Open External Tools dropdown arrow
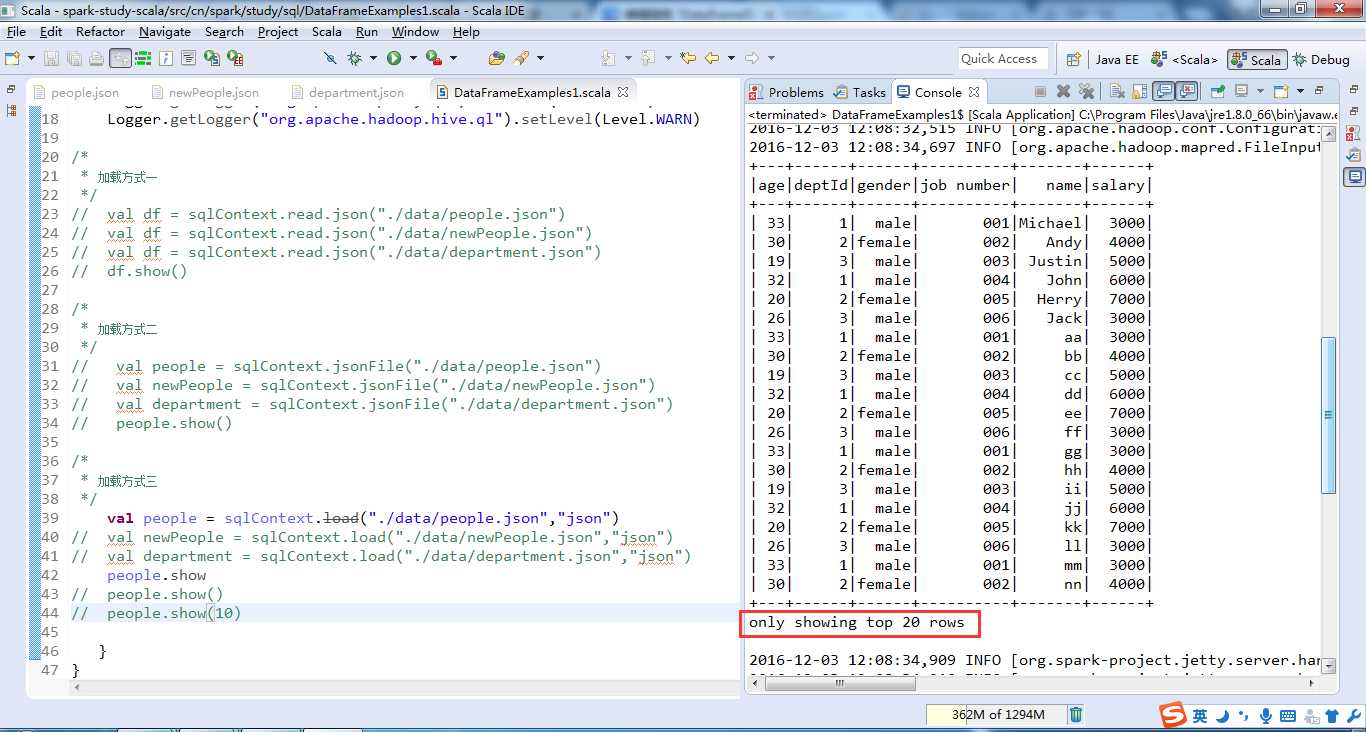This screenshot has height=732, width=1366. [x=453, y=58]
